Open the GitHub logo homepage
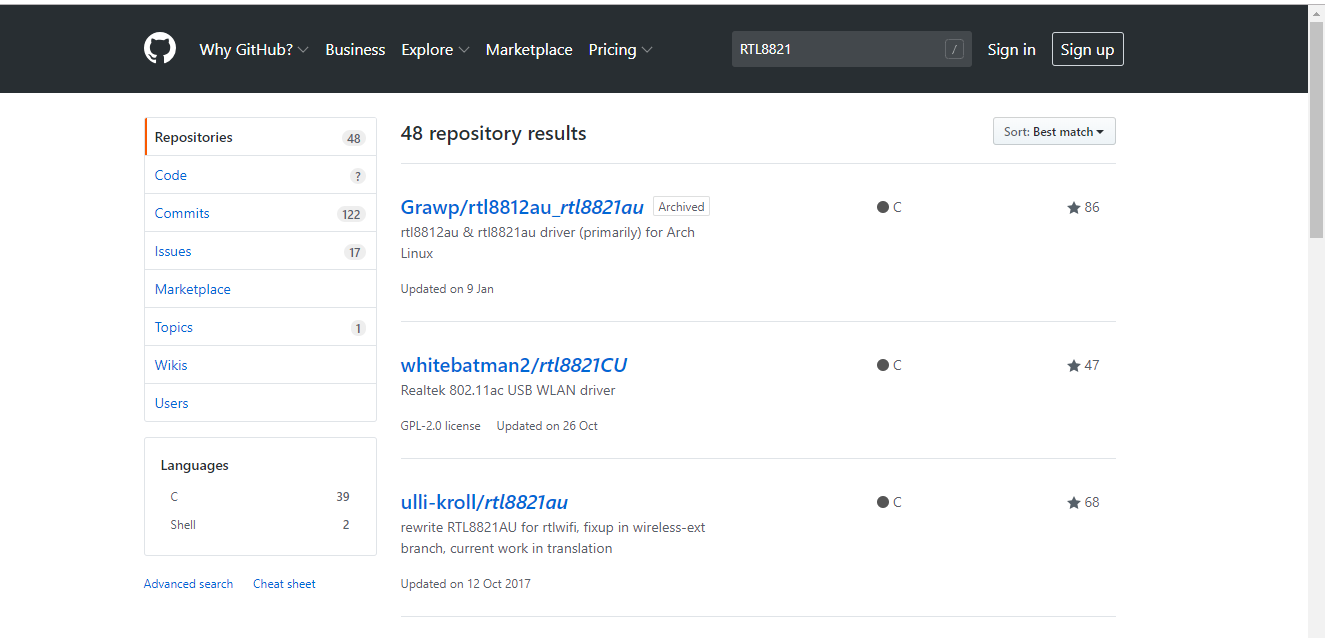The height and width of the screenshot is (638, 1325). 160,49
